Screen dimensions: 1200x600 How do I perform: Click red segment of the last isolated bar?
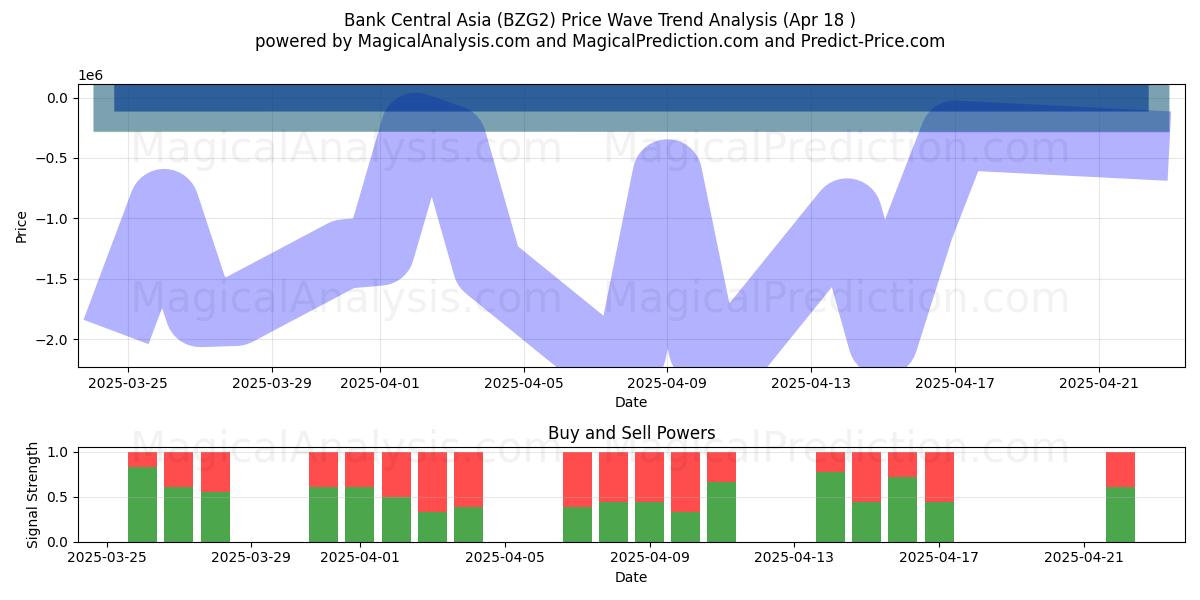pos(1120,469)
